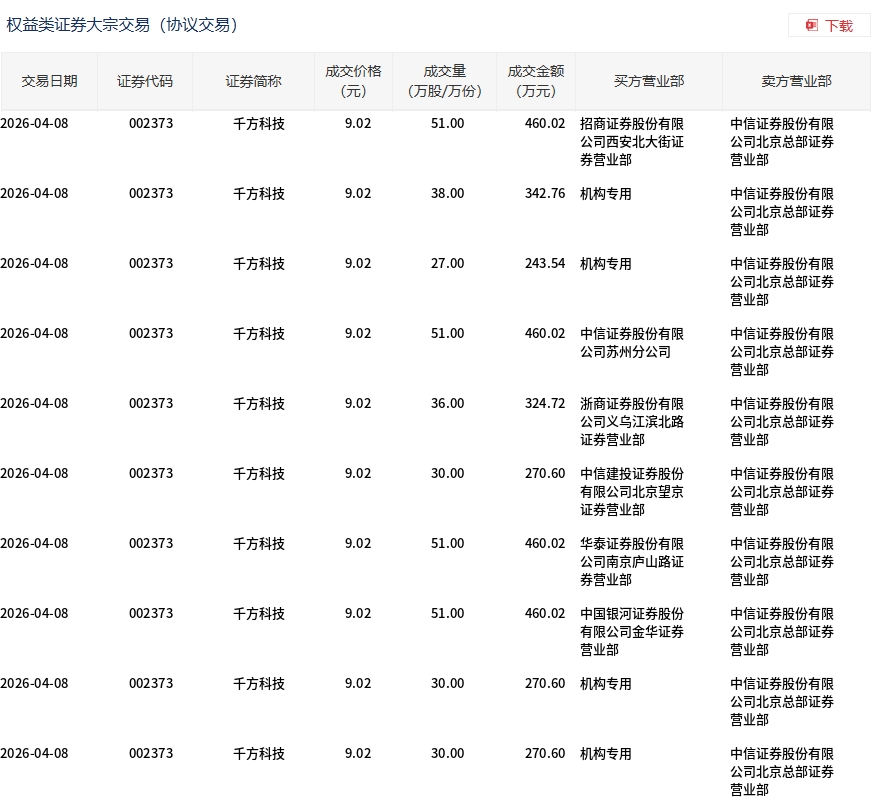The height and width of the screenshot is (812, 872).
Task: Select buyer 中信建投证券北京望京证券营业部
Action: (x=632, y=492)
